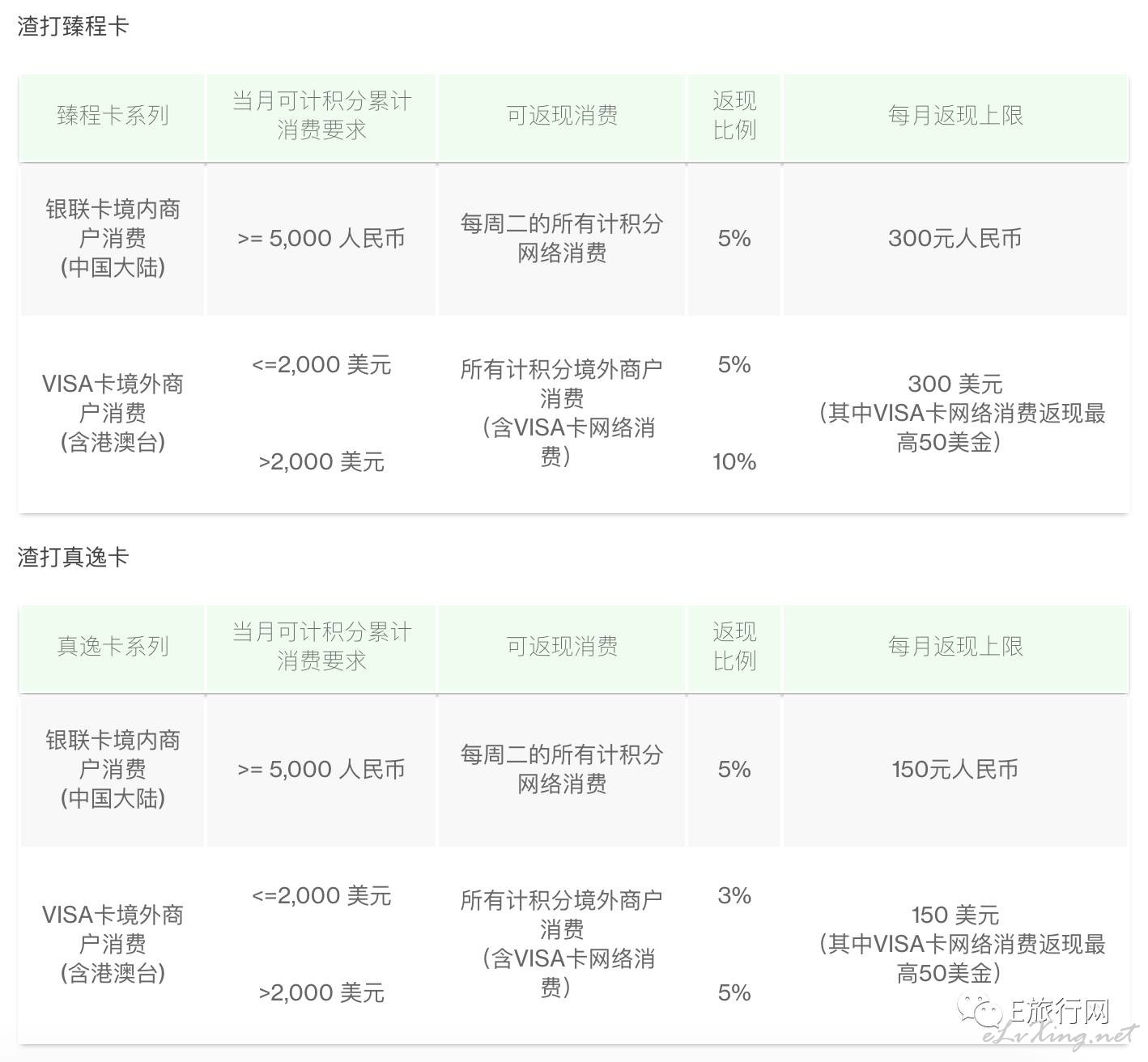Click the 300元人民币 limit cell
This screenshot has width=1148, height=1062.
[x=955, y=239]
